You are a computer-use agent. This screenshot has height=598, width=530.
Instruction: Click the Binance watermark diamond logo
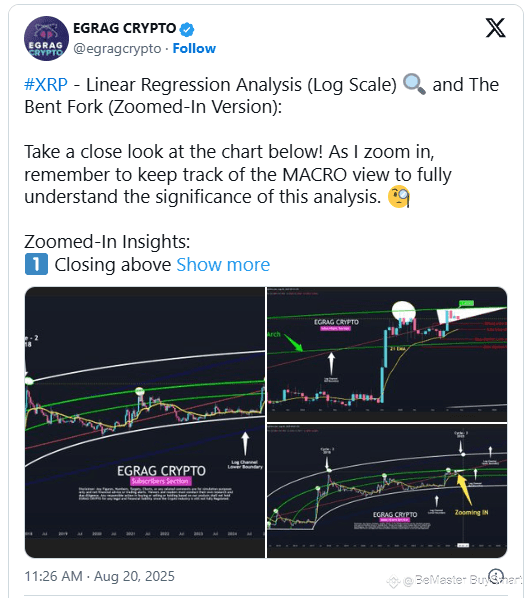click(393, 581)
